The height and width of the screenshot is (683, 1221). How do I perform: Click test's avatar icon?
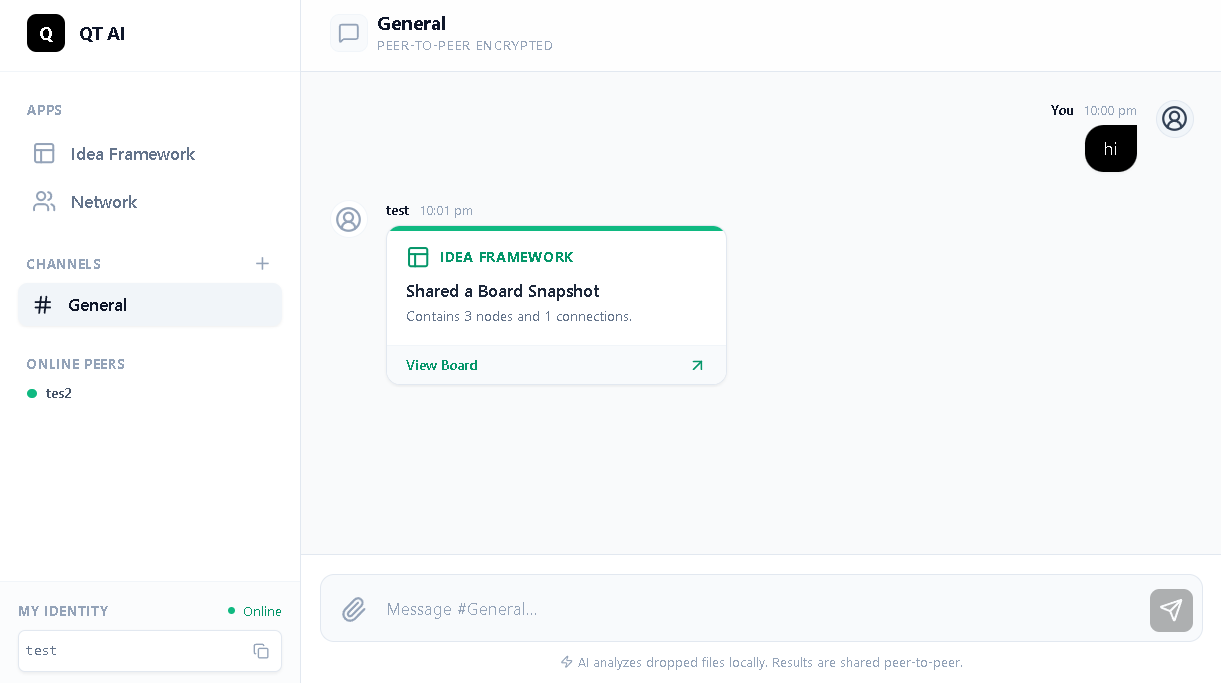pos(349,219)
